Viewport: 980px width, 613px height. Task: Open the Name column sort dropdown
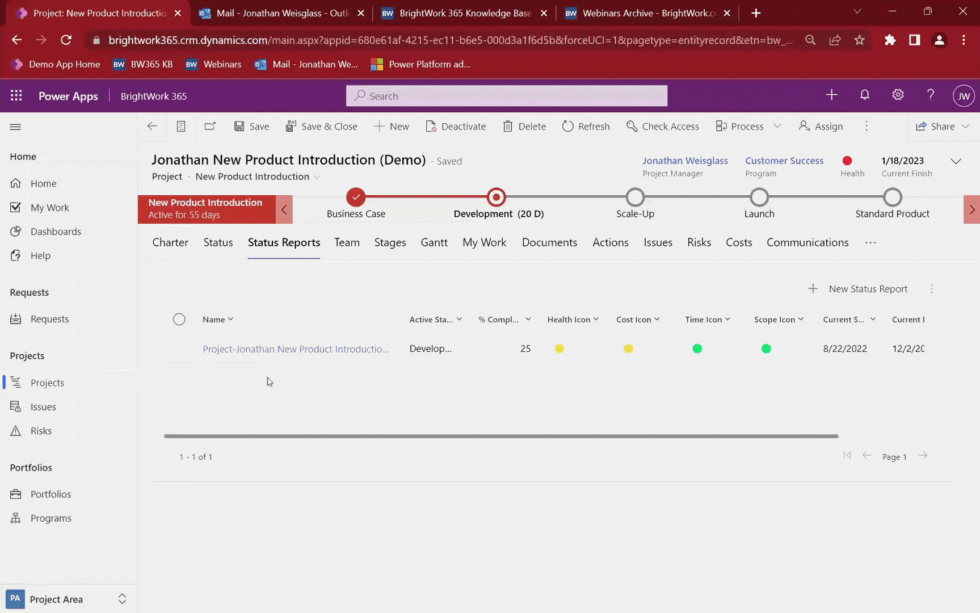point(233,319)
